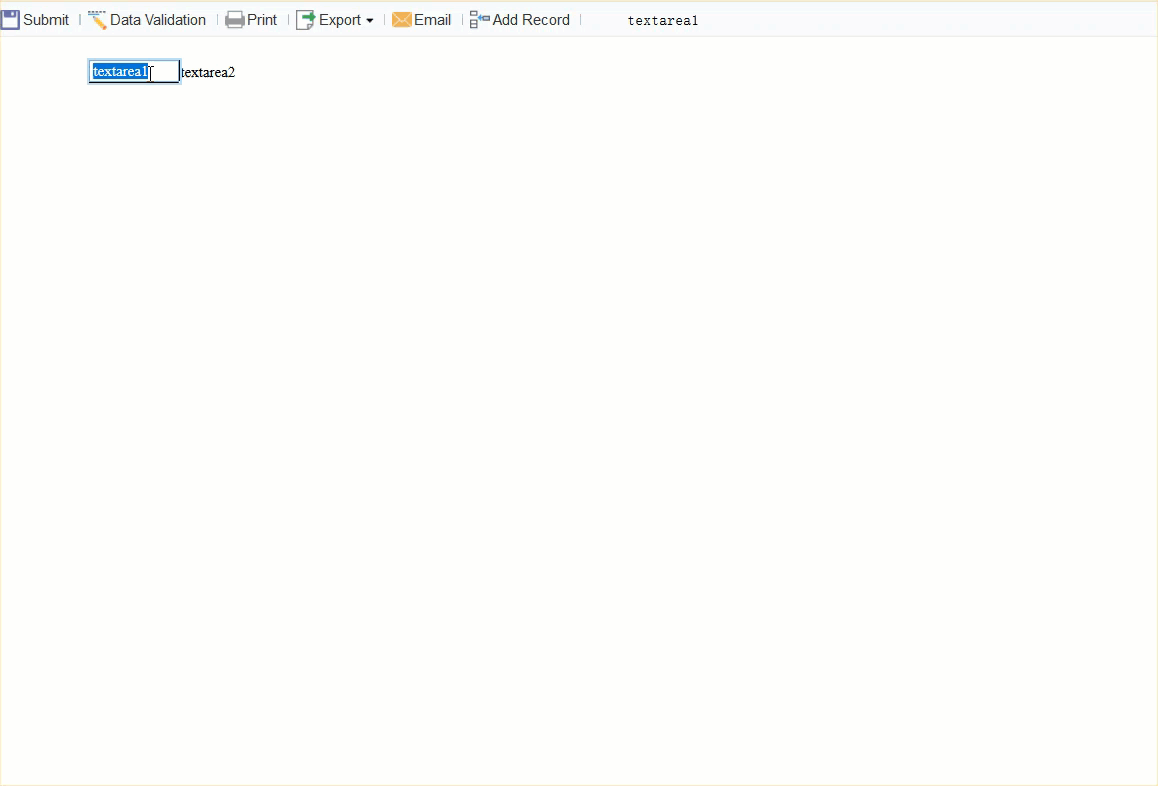Click the dropdown caret beside Export
The width and height of the screenshot is (1158, 786).
[x=370, y=21]
